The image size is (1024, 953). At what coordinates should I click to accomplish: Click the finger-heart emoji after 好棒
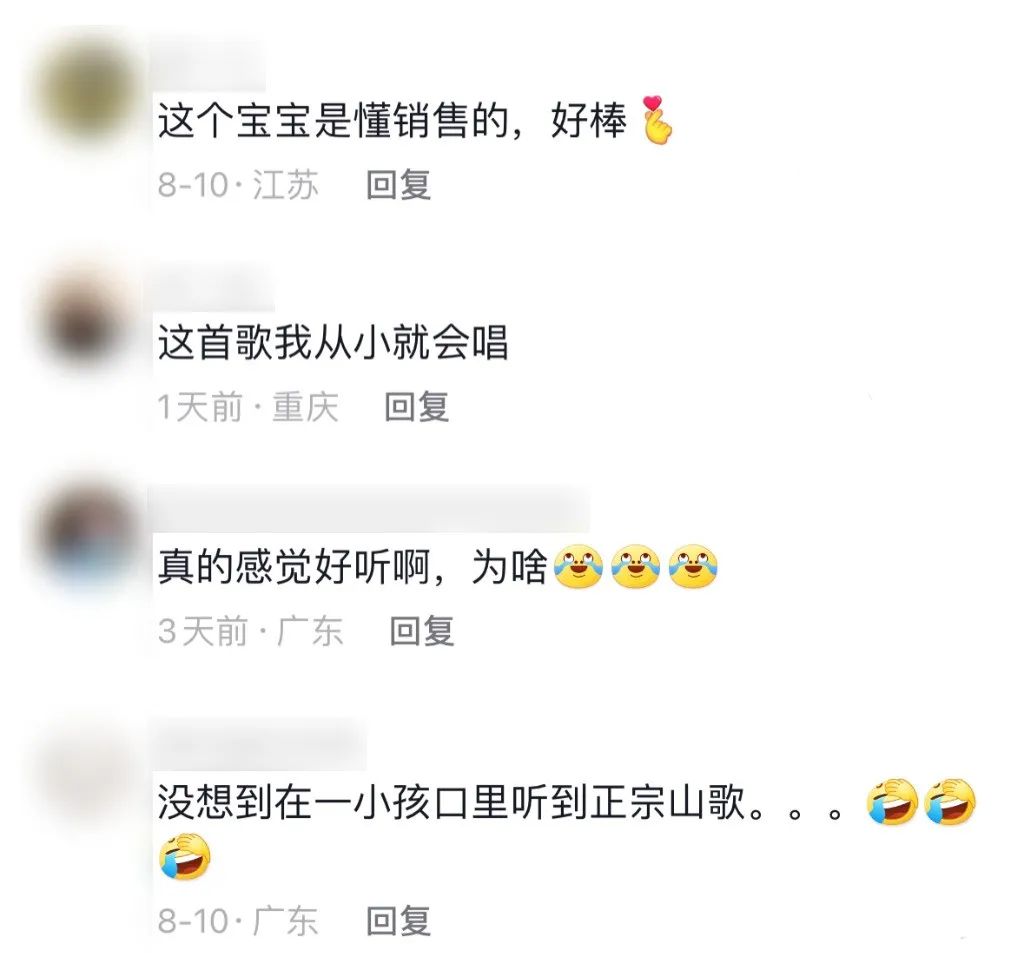pos(656,120)
